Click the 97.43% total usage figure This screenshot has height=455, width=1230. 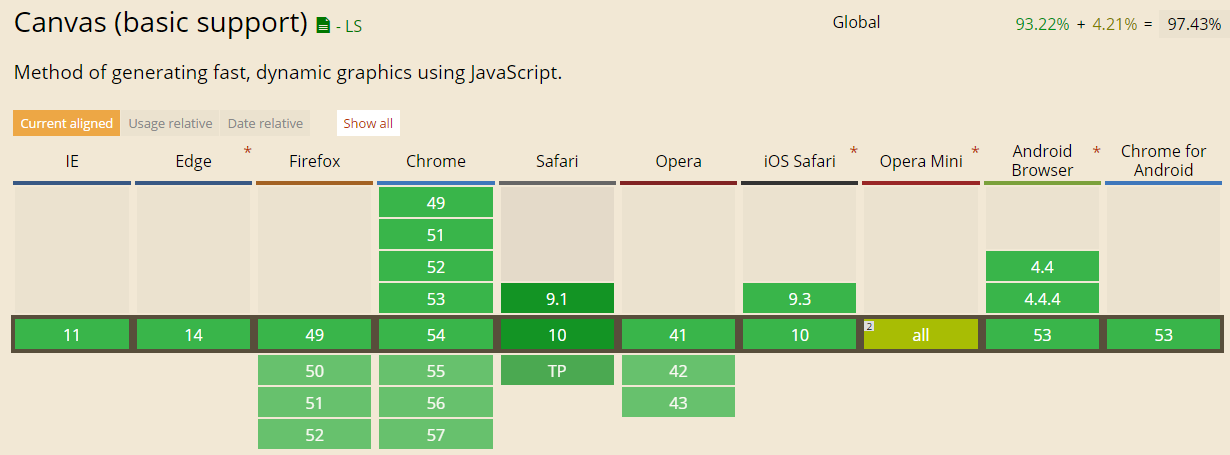click(1193, 24)
